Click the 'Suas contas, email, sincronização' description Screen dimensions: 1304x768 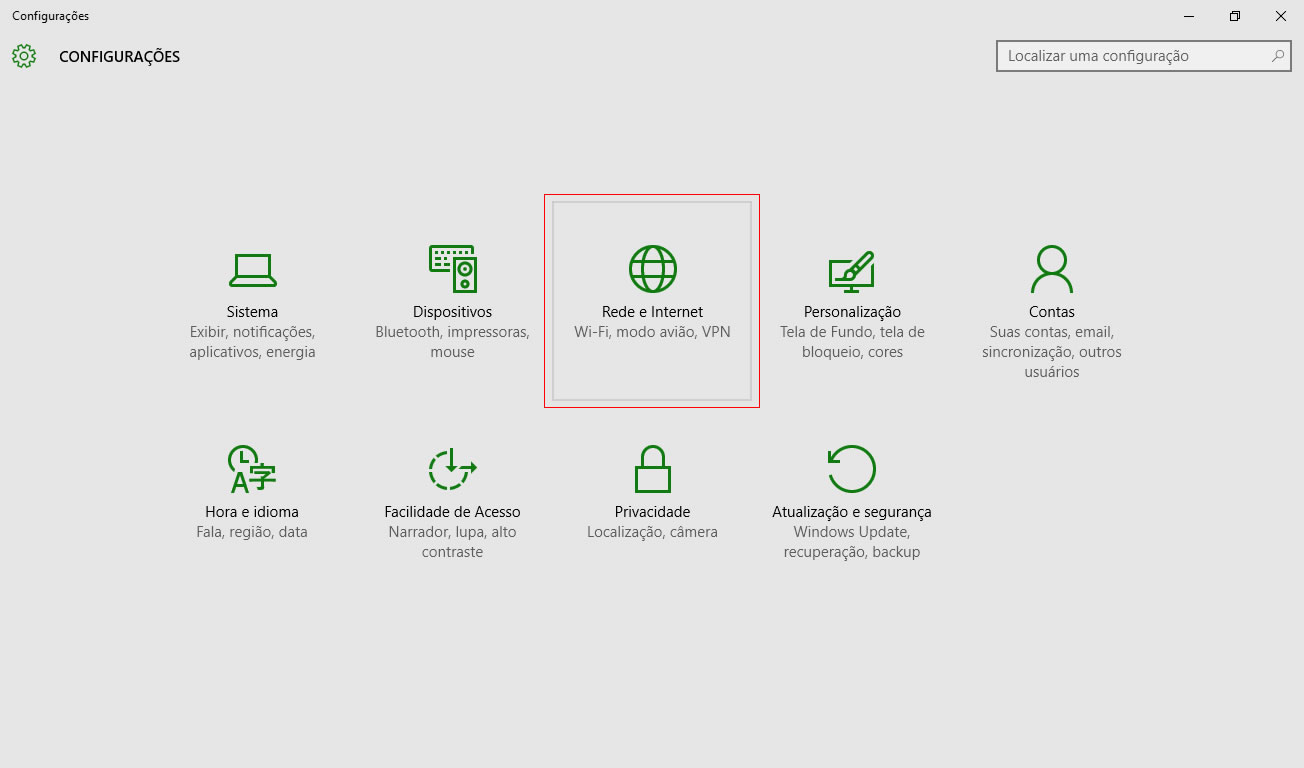click(1052, 352)
